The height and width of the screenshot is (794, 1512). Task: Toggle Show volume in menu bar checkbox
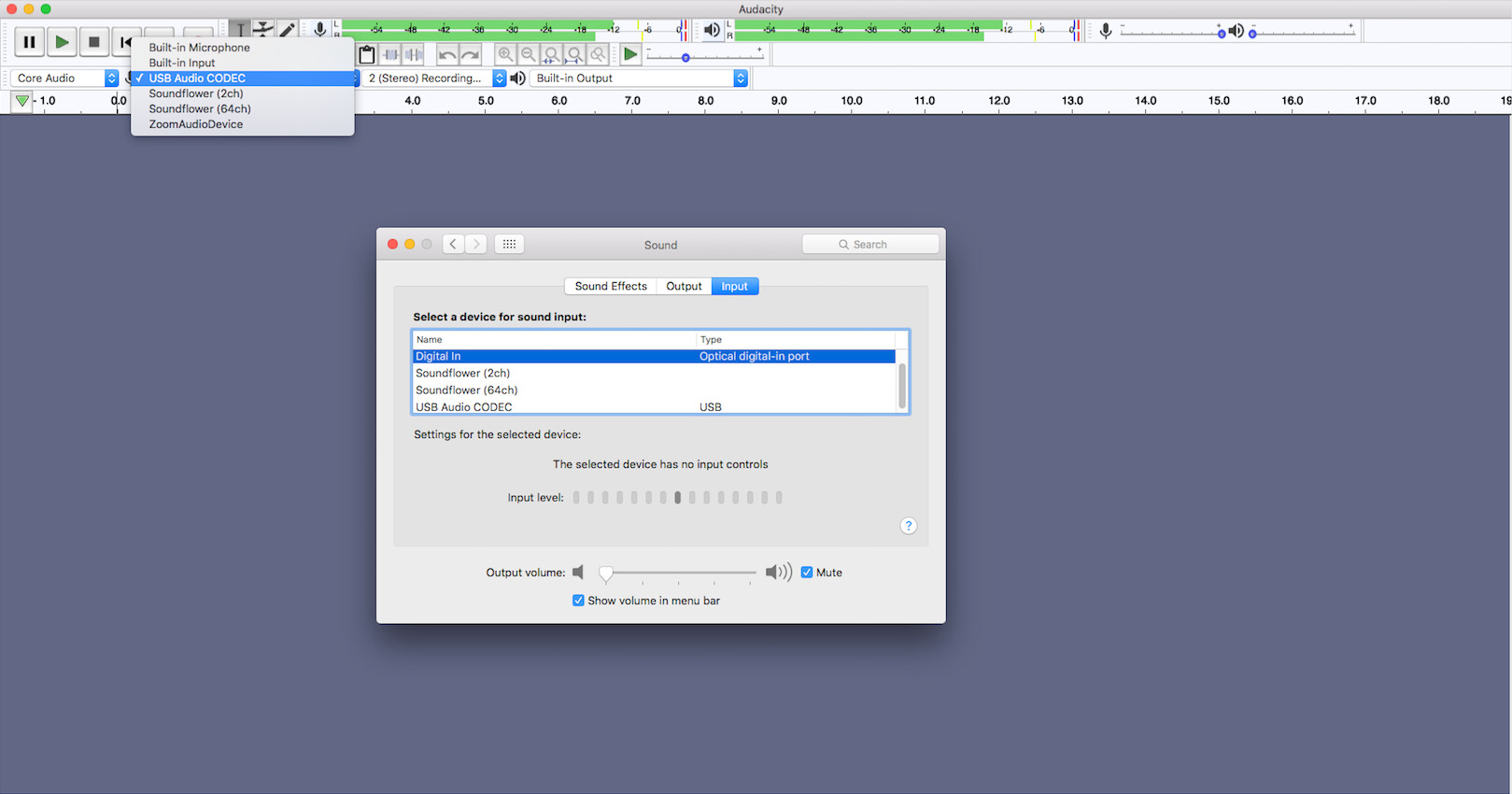click(578, 601)
